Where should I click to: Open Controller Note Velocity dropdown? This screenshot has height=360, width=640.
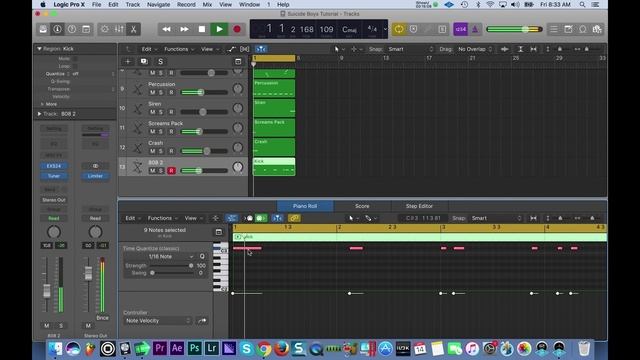point(158,321)
